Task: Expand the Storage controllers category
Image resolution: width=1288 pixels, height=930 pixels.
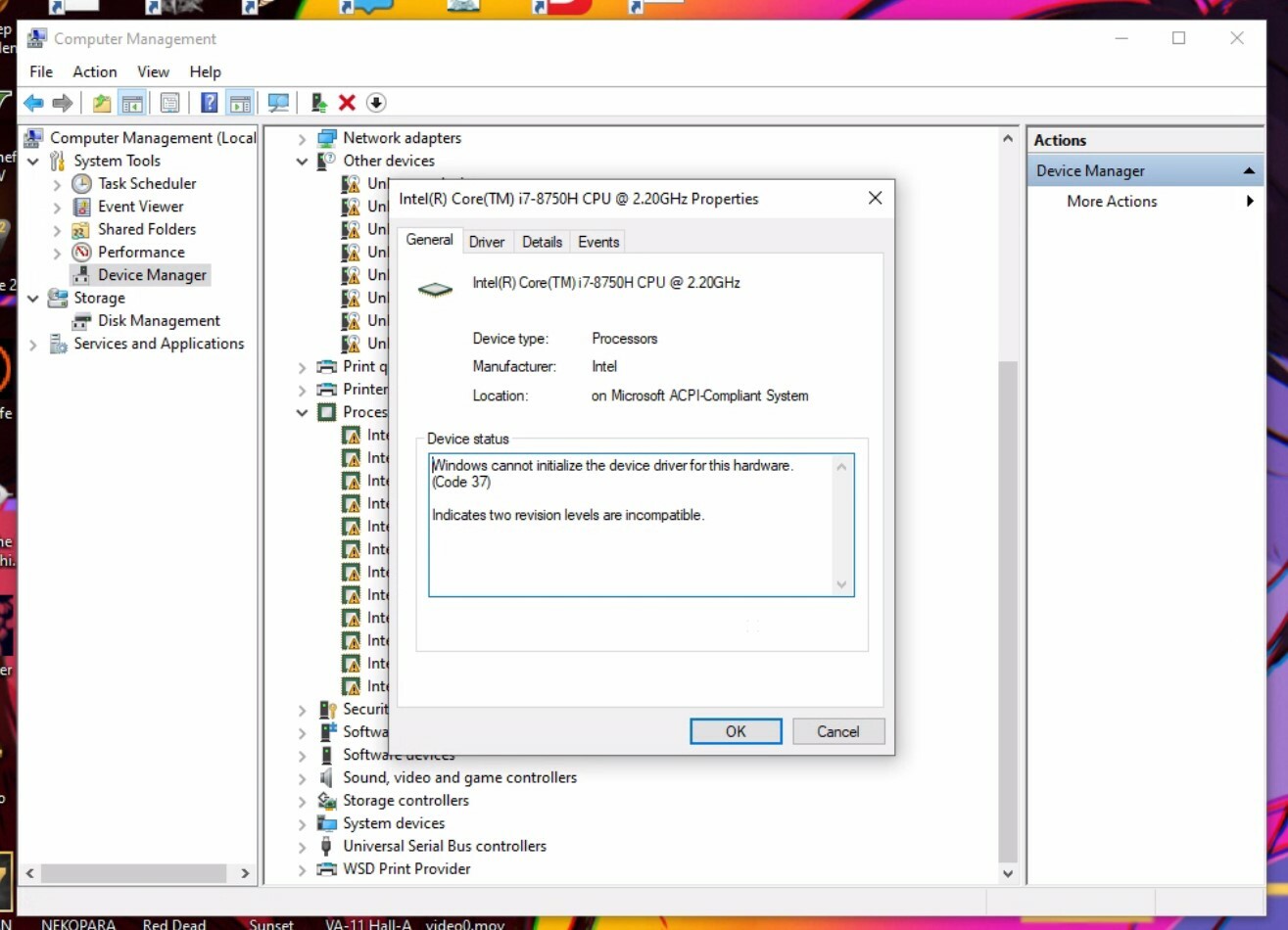Action: coord(302,801)
